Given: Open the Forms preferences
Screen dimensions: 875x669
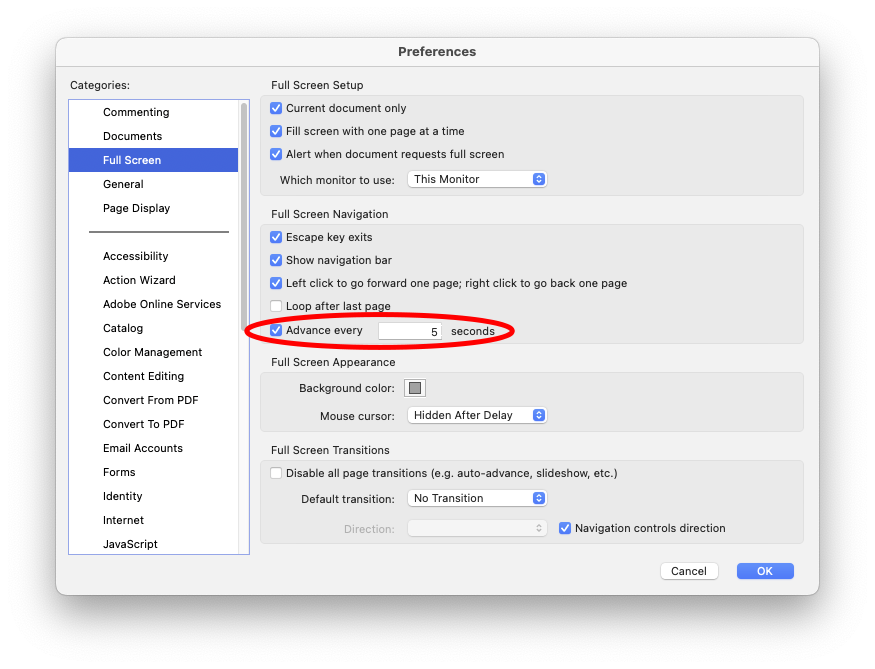Looking at the screenshot, I should tap(119, 472).
